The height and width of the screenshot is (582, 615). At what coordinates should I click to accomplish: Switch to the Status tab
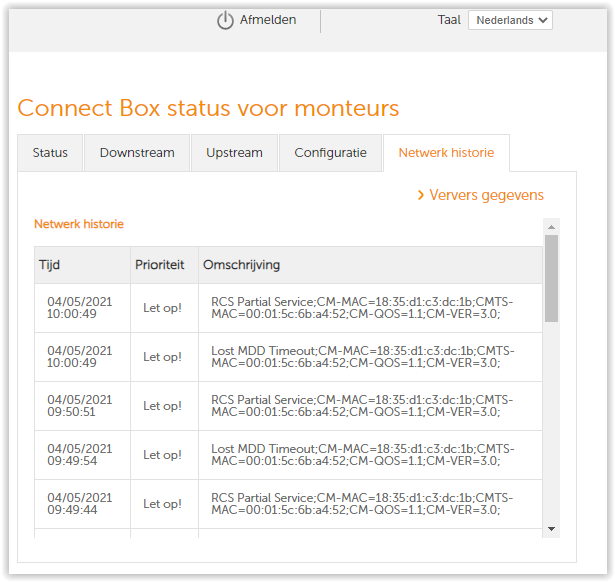click(x=50, y=153)
